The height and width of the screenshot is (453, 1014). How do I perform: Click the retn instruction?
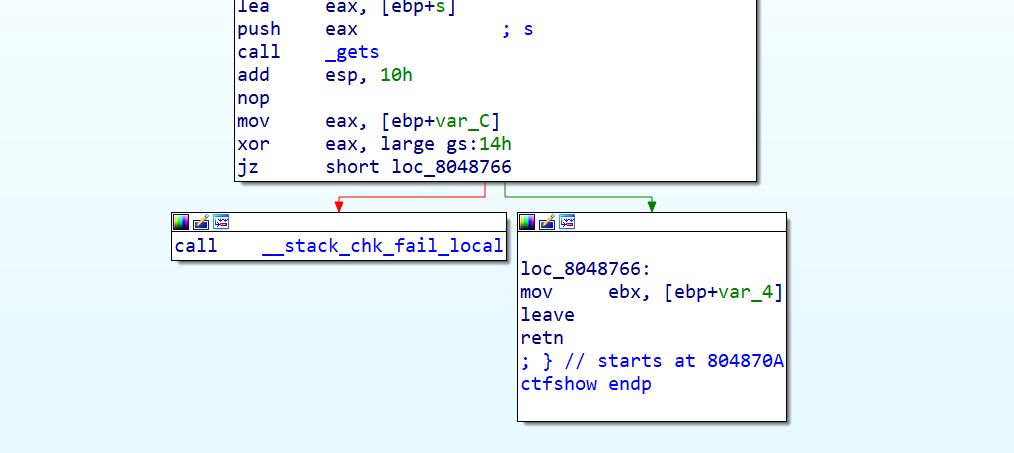pos(541,338)
